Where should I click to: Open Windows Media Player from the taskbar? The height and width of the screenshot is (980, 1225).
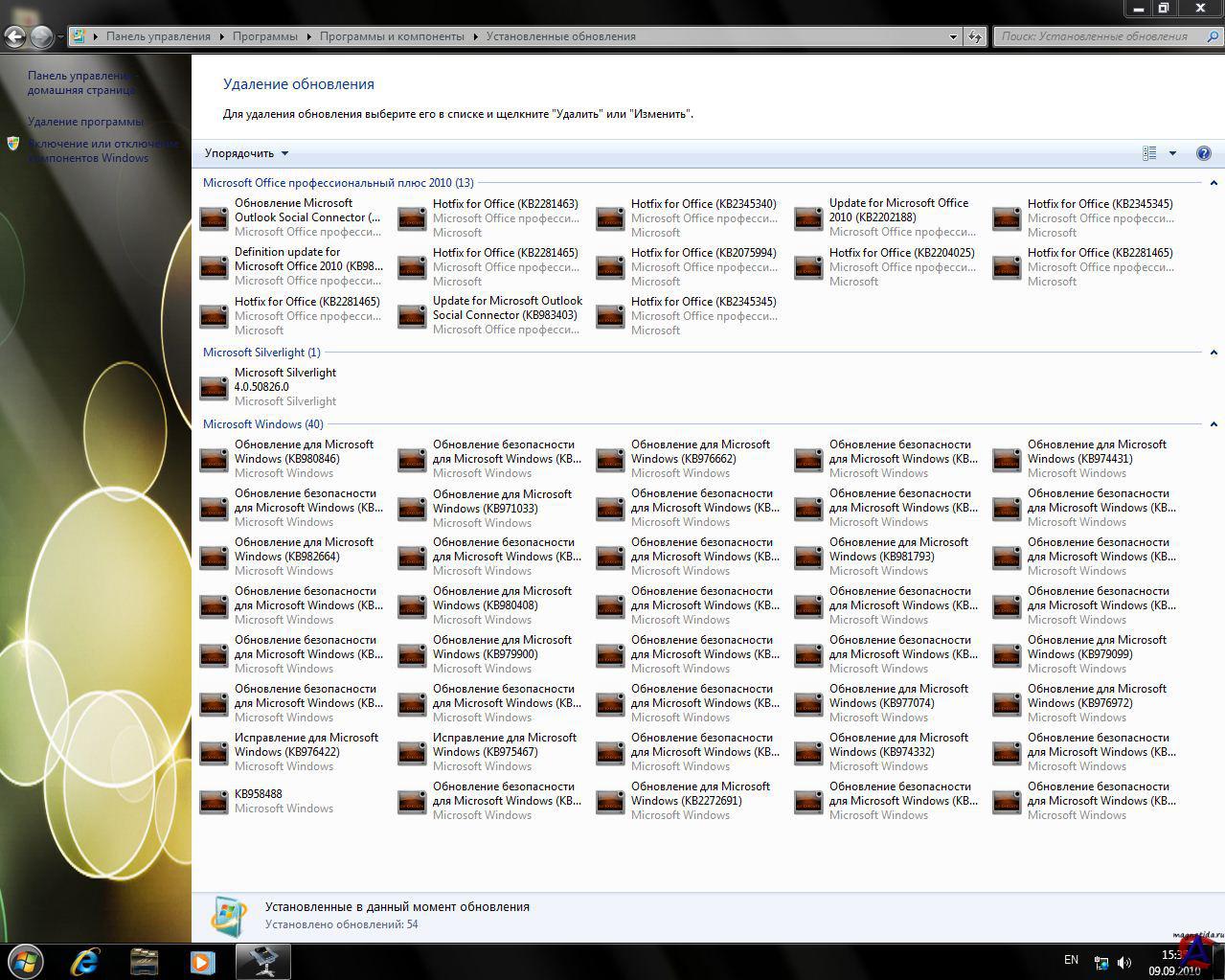tap(202, 961)
